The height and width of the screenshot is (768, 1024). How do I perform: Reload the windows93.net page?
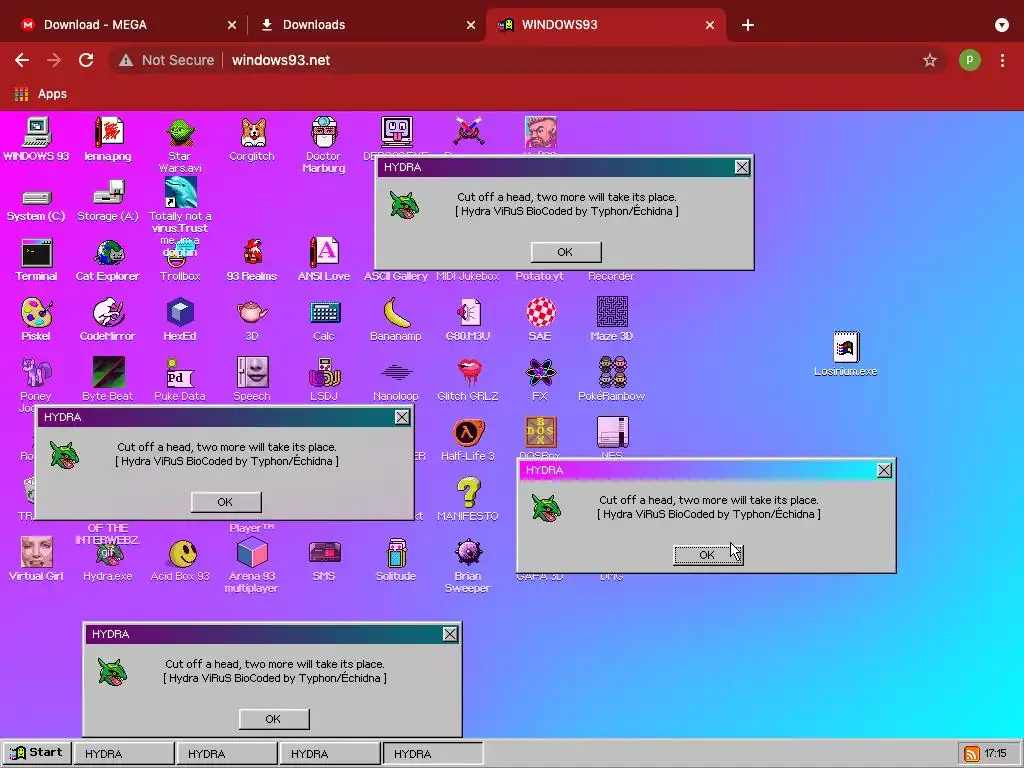click(x=86, y=60)
